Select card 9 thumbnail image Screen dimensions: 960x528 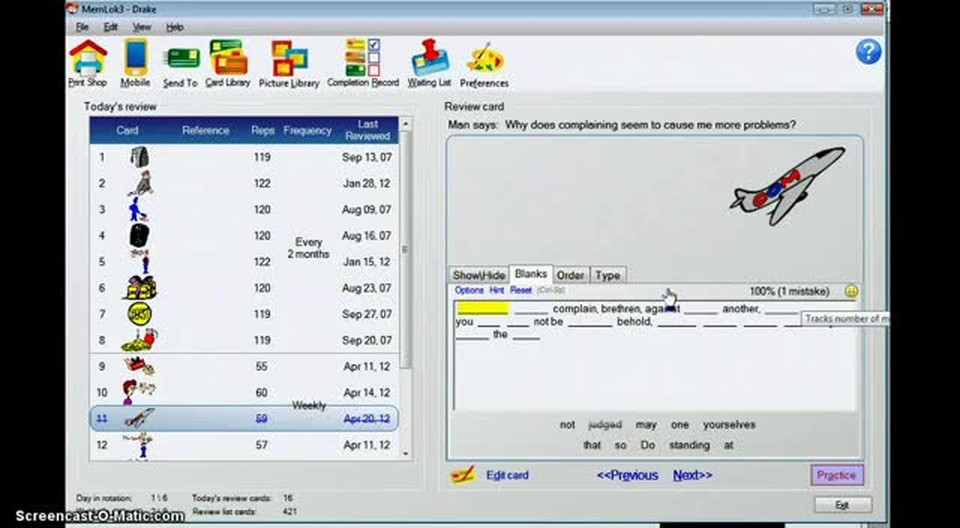139,366
